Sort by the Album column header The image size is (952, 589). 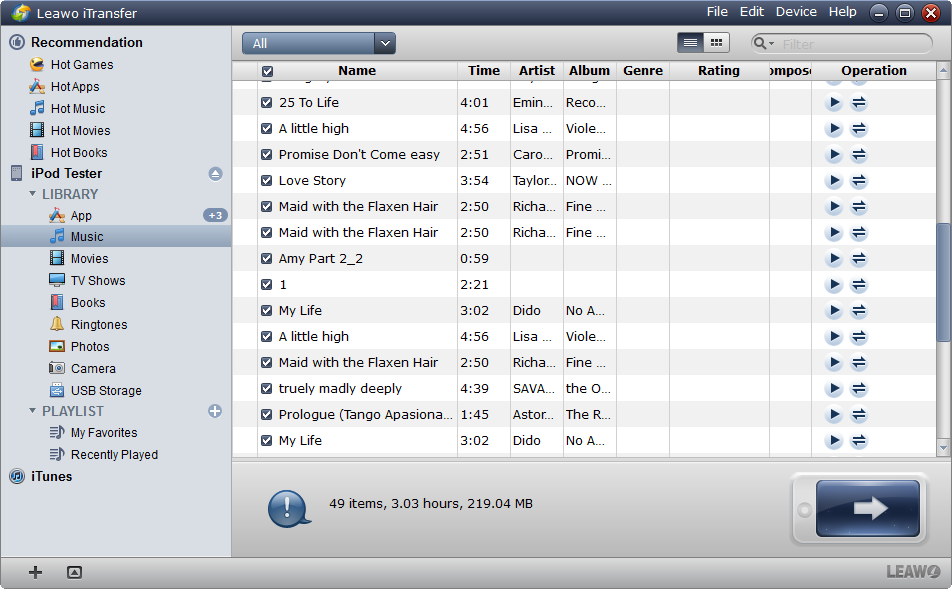590,70
